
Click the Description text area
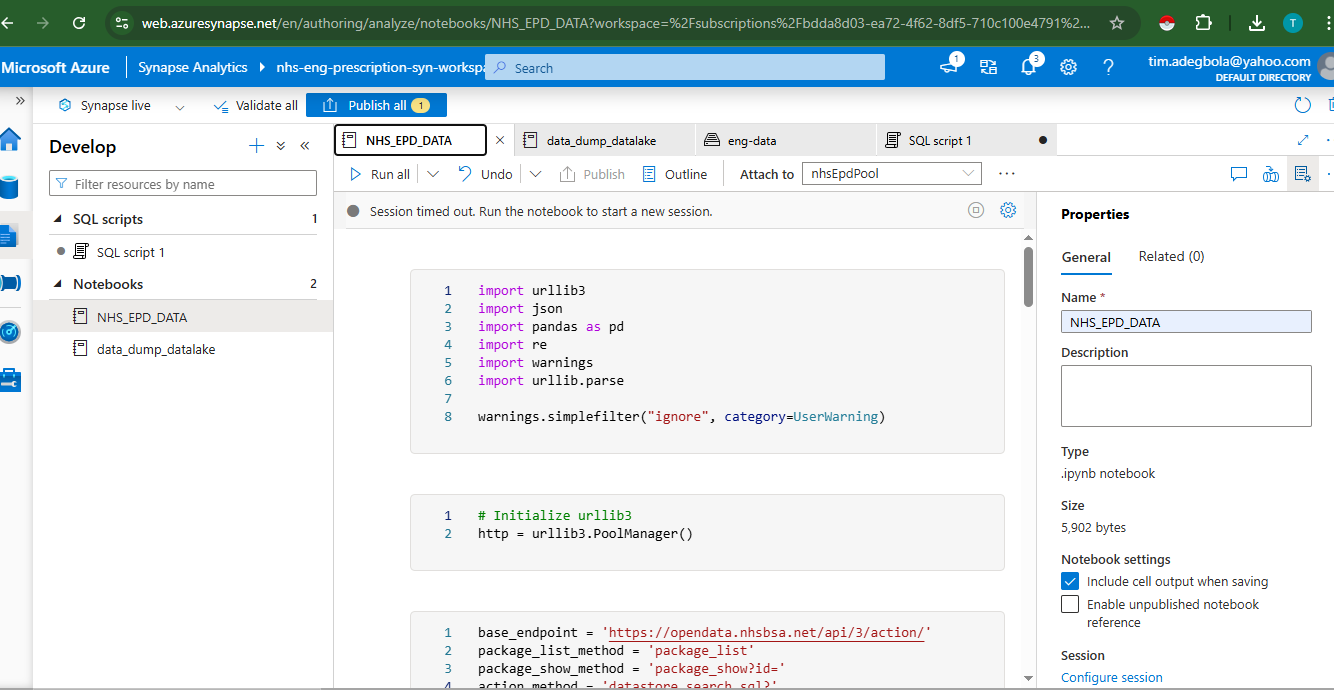[x=1186, y=396]
